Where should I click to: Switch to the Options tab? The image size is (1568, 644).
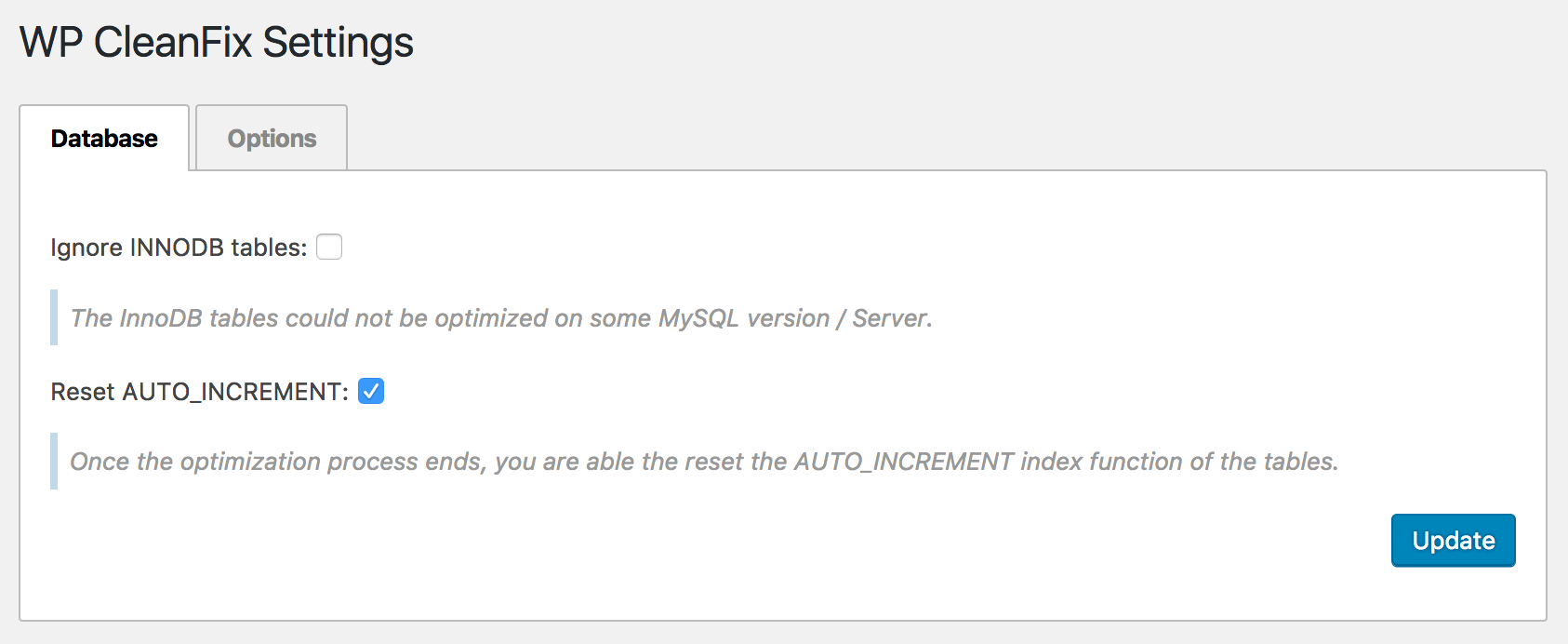[272, 138]
